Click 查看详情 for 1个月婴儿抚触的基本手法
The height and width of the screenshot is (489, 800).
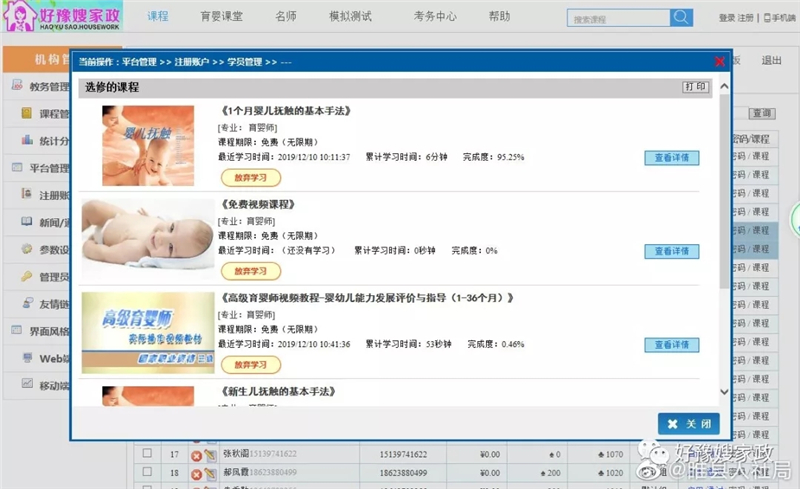671,158
